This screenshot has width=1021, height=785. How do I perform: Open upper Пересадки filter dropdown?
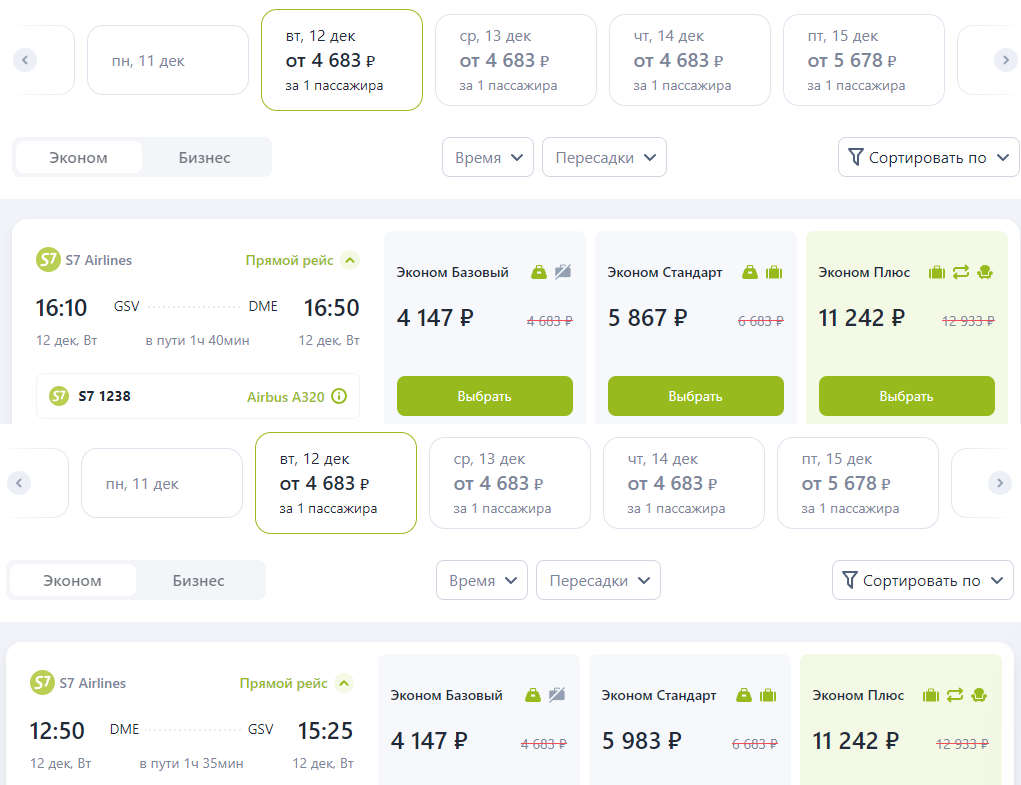[604, 157]
